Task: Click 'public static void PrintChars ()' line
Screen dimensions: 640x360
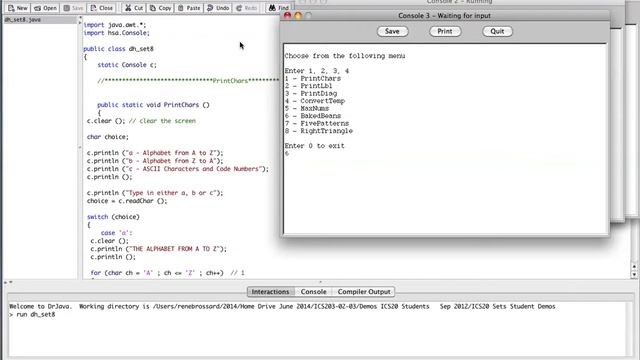Action: tap(153, 105)
